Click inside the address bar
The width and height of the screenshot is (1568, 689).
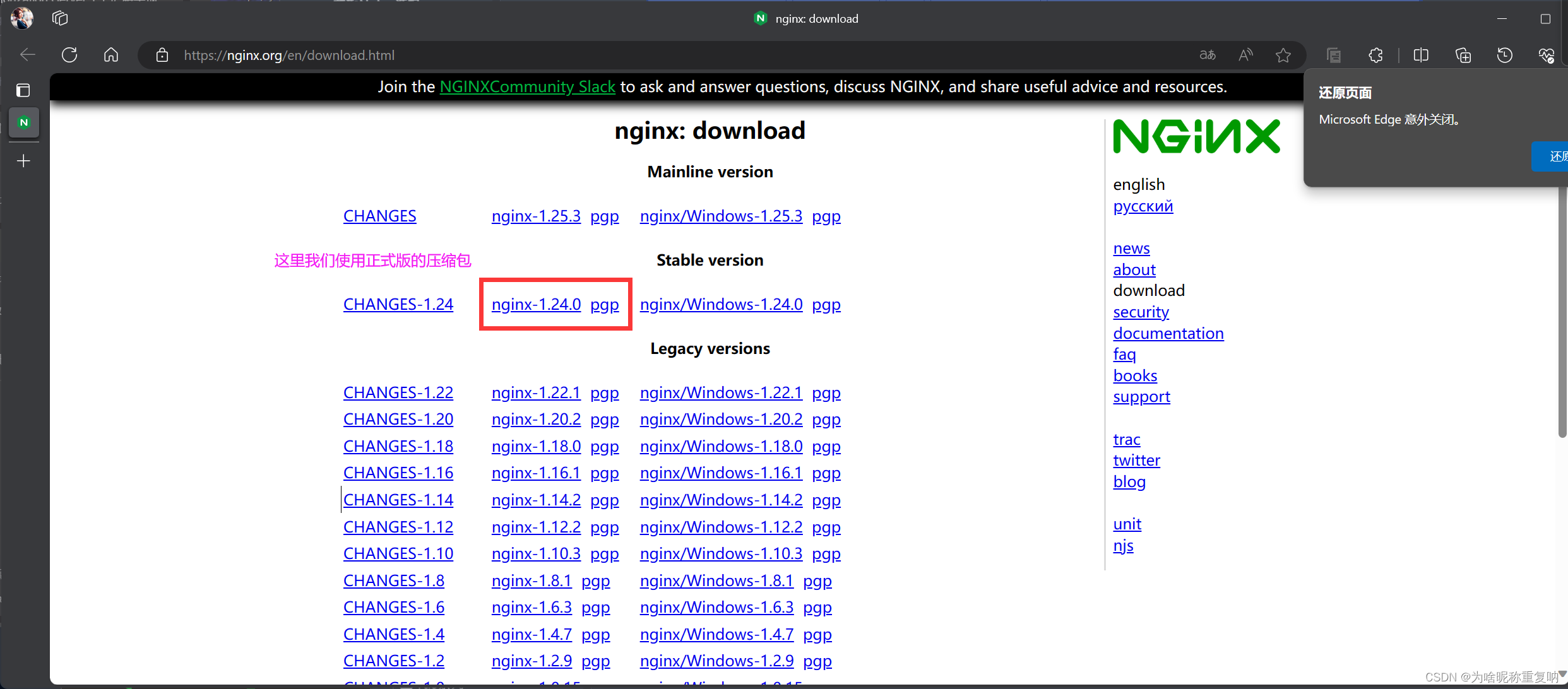pos(442,55)
